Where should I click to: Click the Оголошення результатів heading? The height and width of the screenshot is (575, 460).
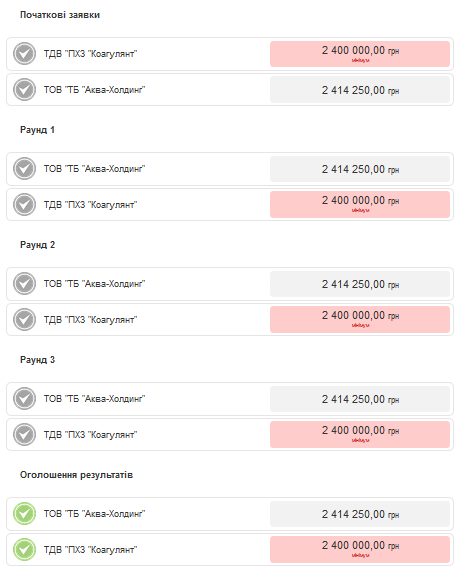[76, 475]
